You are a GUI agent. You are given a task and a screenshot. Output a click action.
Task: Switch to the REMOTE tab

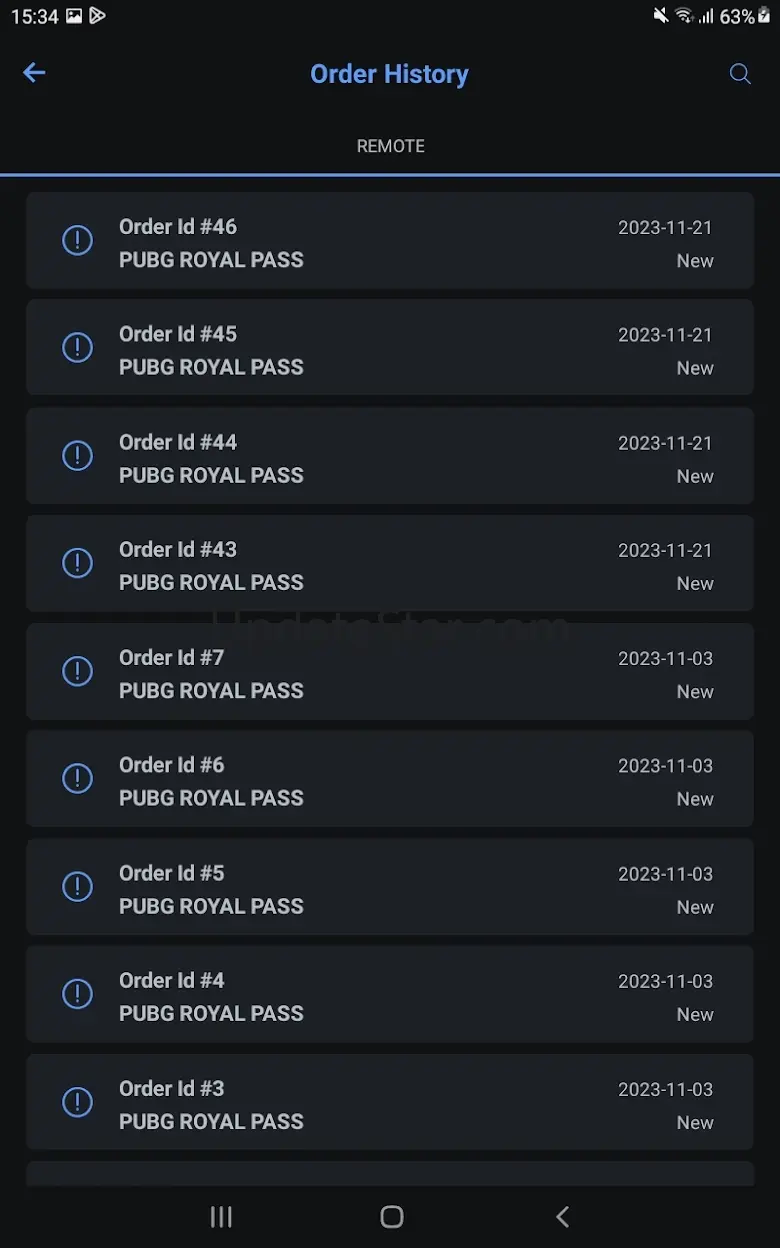[x=390, y=146]
